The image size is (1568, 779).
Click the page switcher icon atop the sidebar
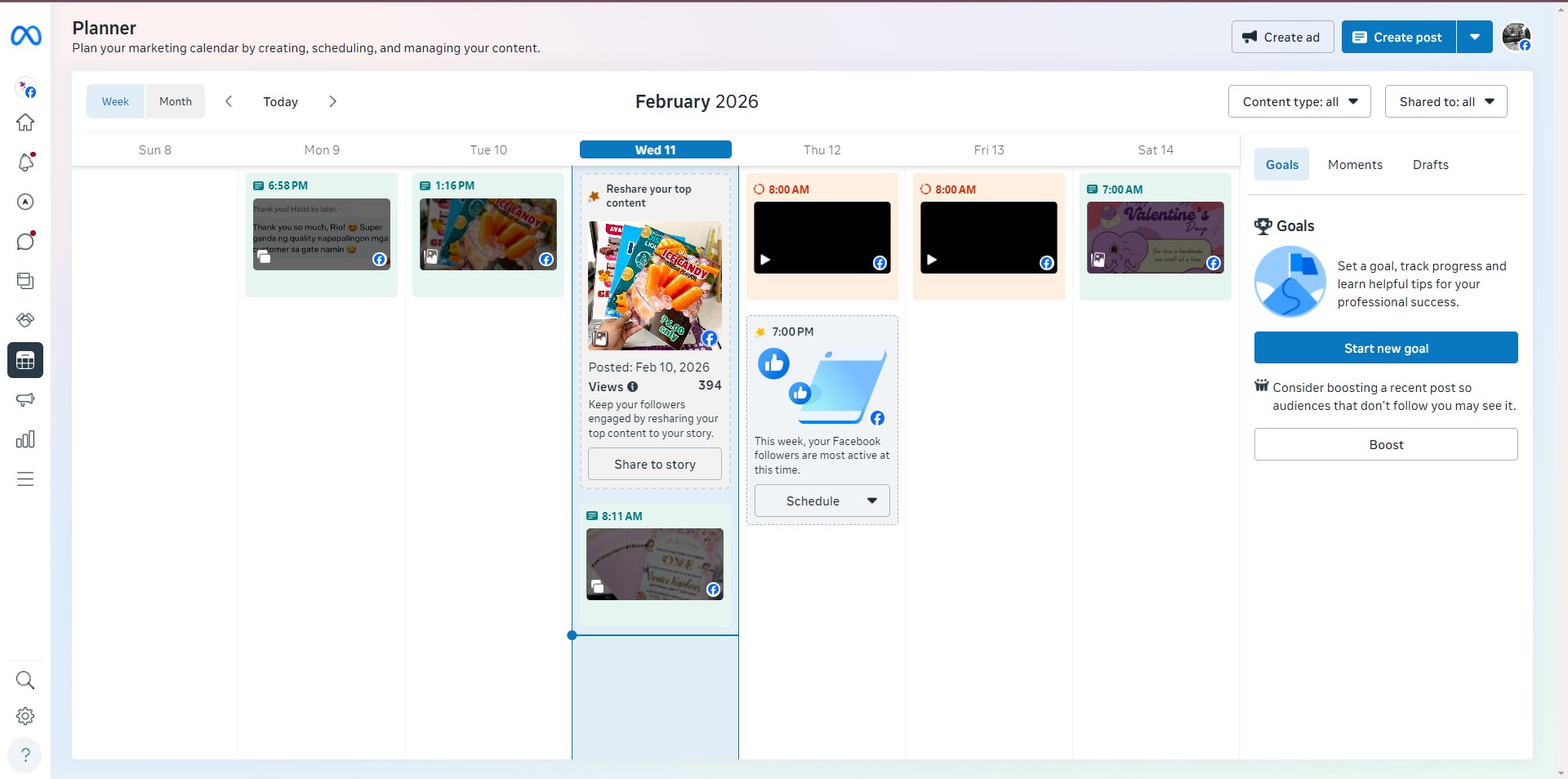25,87
